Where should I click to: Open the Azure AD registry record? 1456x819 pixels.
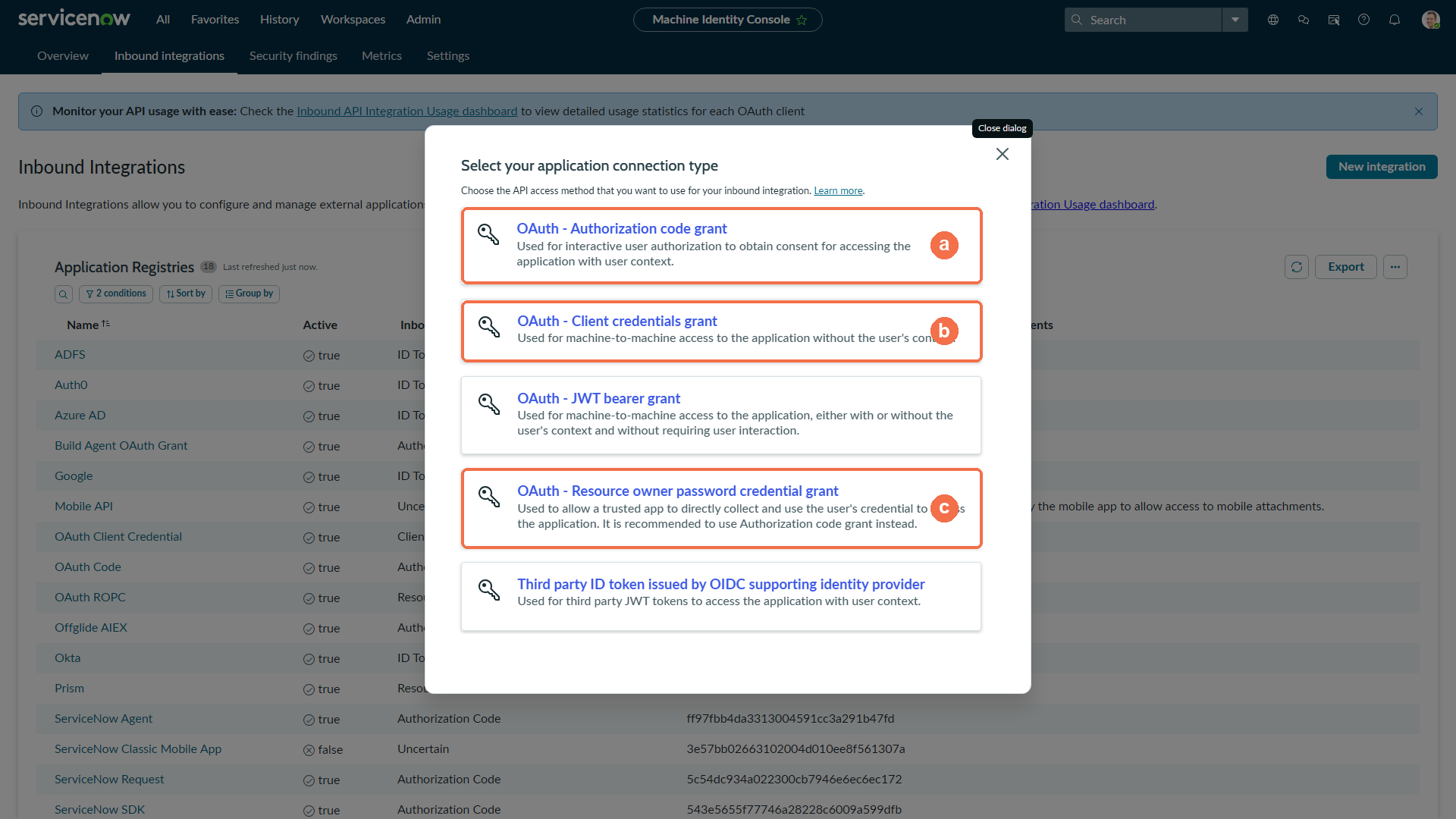click(x=80, y=416)
